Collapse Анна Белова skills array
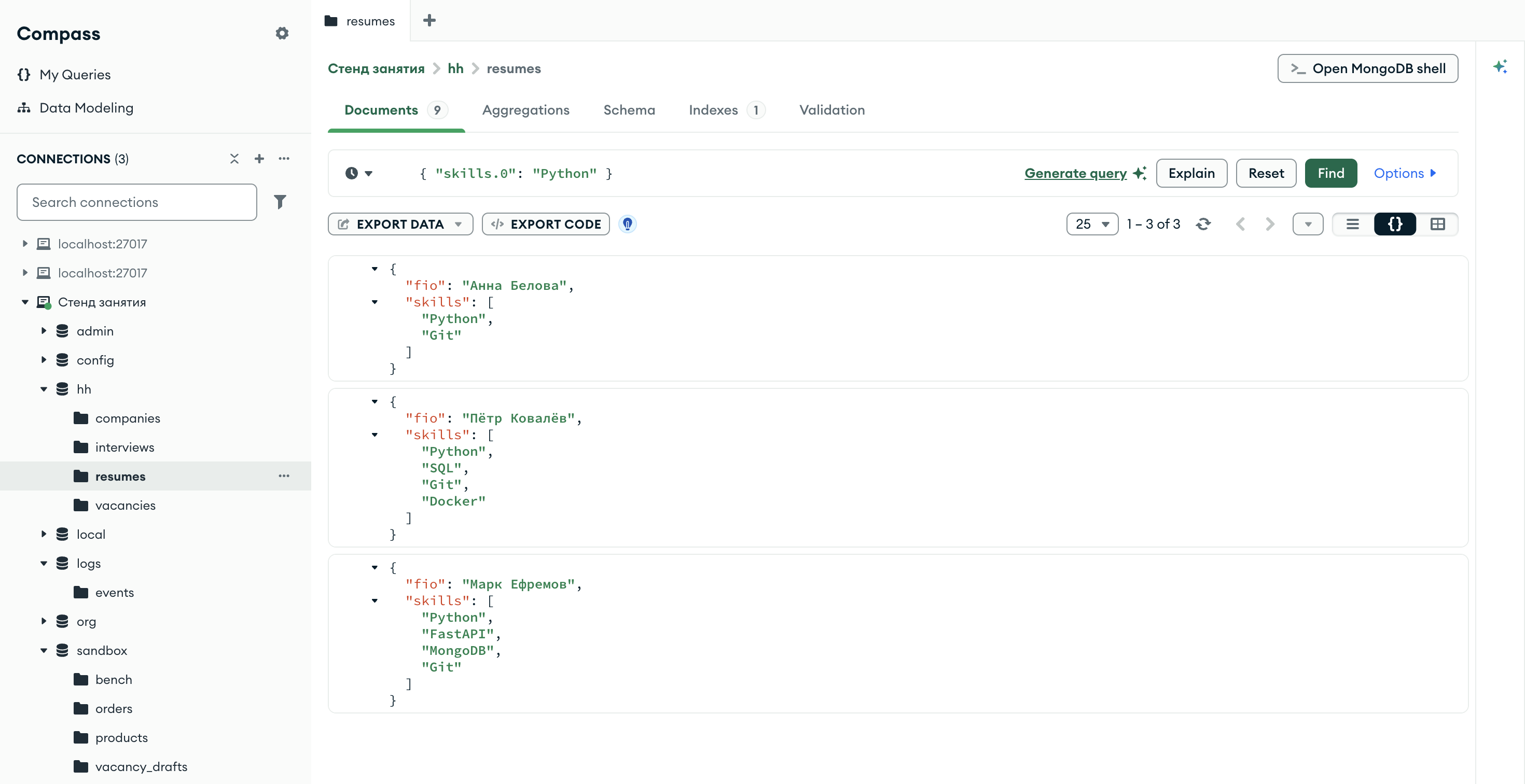 pos(375,302)
